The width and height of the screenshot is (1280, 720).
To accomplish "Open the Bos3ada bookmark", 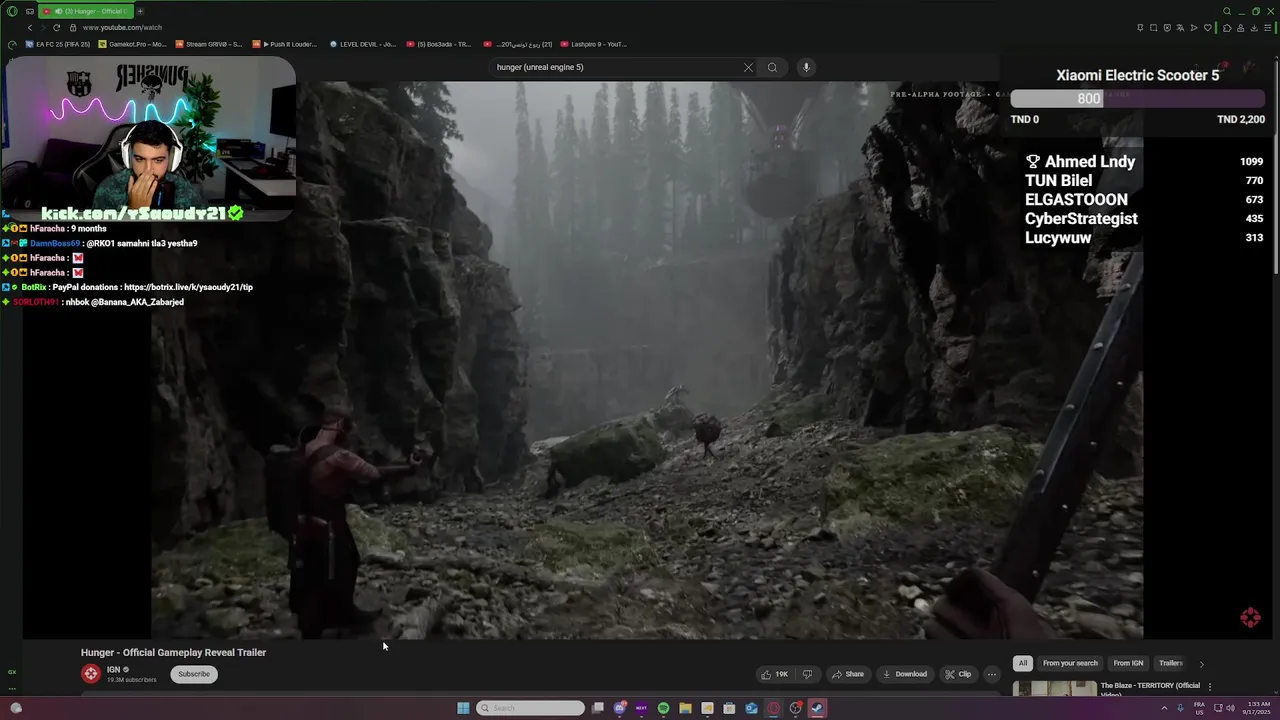I will 439,44.
